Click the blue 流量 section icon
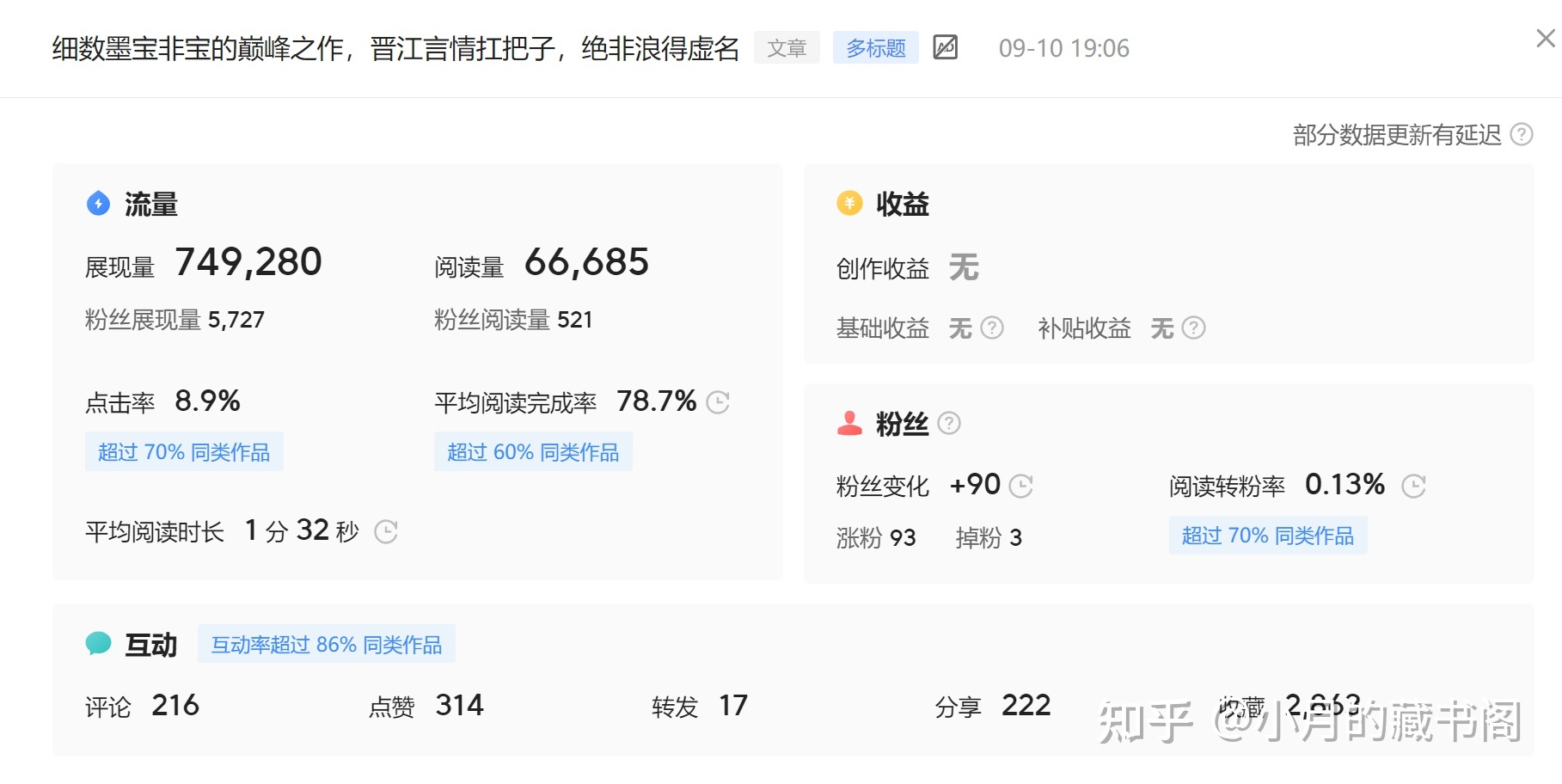The height and width of the screenshot is (784, 1562). [99, 204]
